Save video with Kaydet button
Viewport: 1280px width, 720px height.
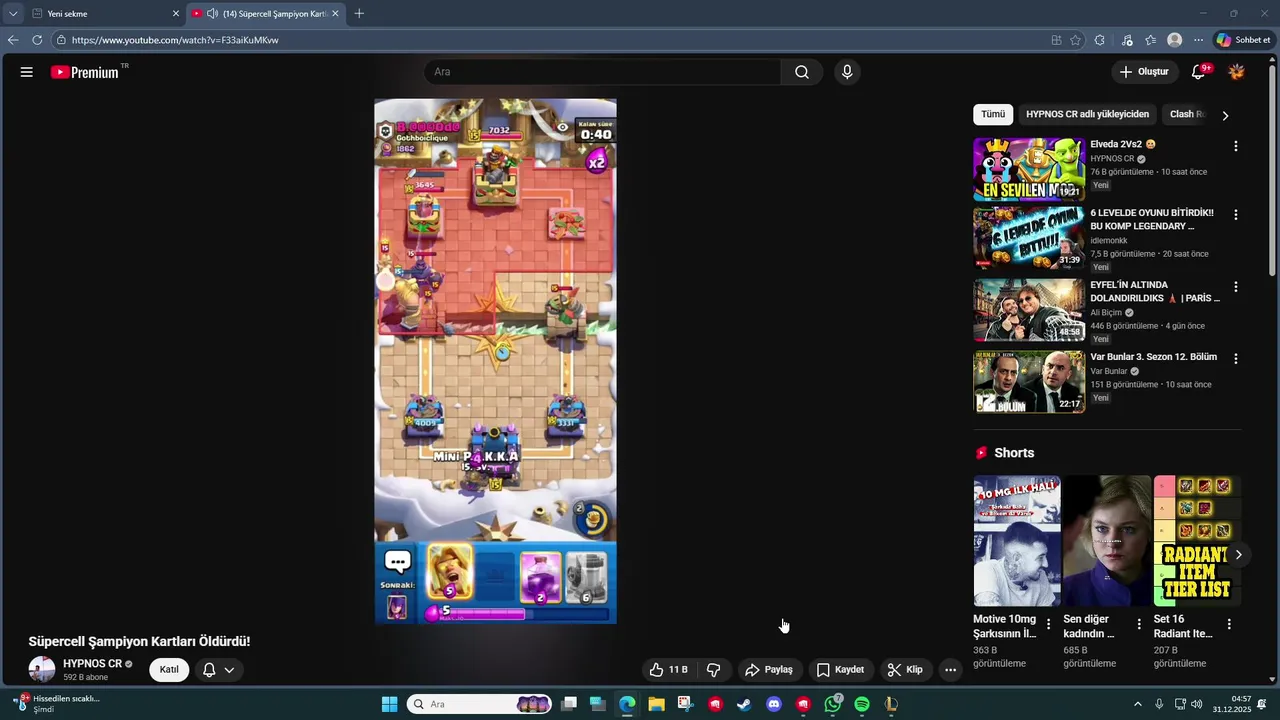(x=840, y=670)
